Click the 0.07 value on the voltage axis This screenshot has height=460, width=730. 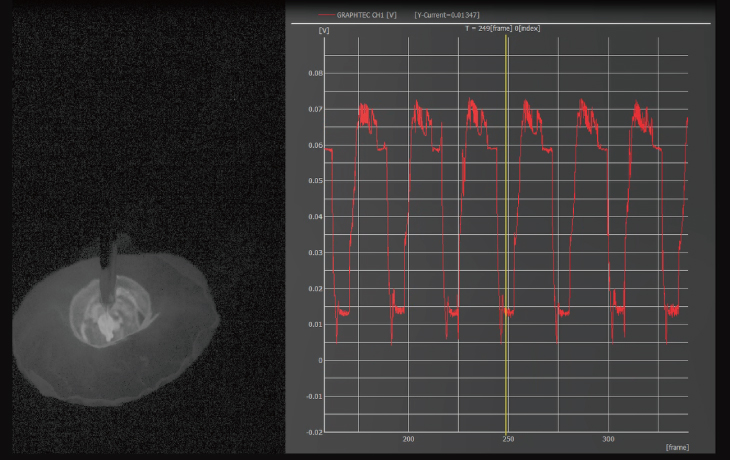[x=316, y=110]
